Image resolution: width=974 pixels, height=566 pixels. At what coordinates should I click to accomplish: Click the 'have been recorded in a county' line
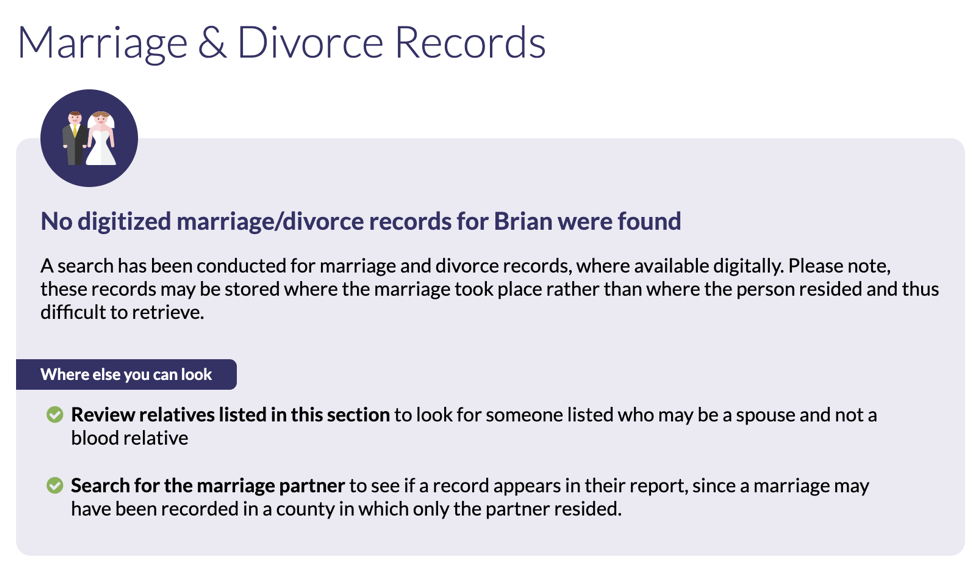point(346,509)
